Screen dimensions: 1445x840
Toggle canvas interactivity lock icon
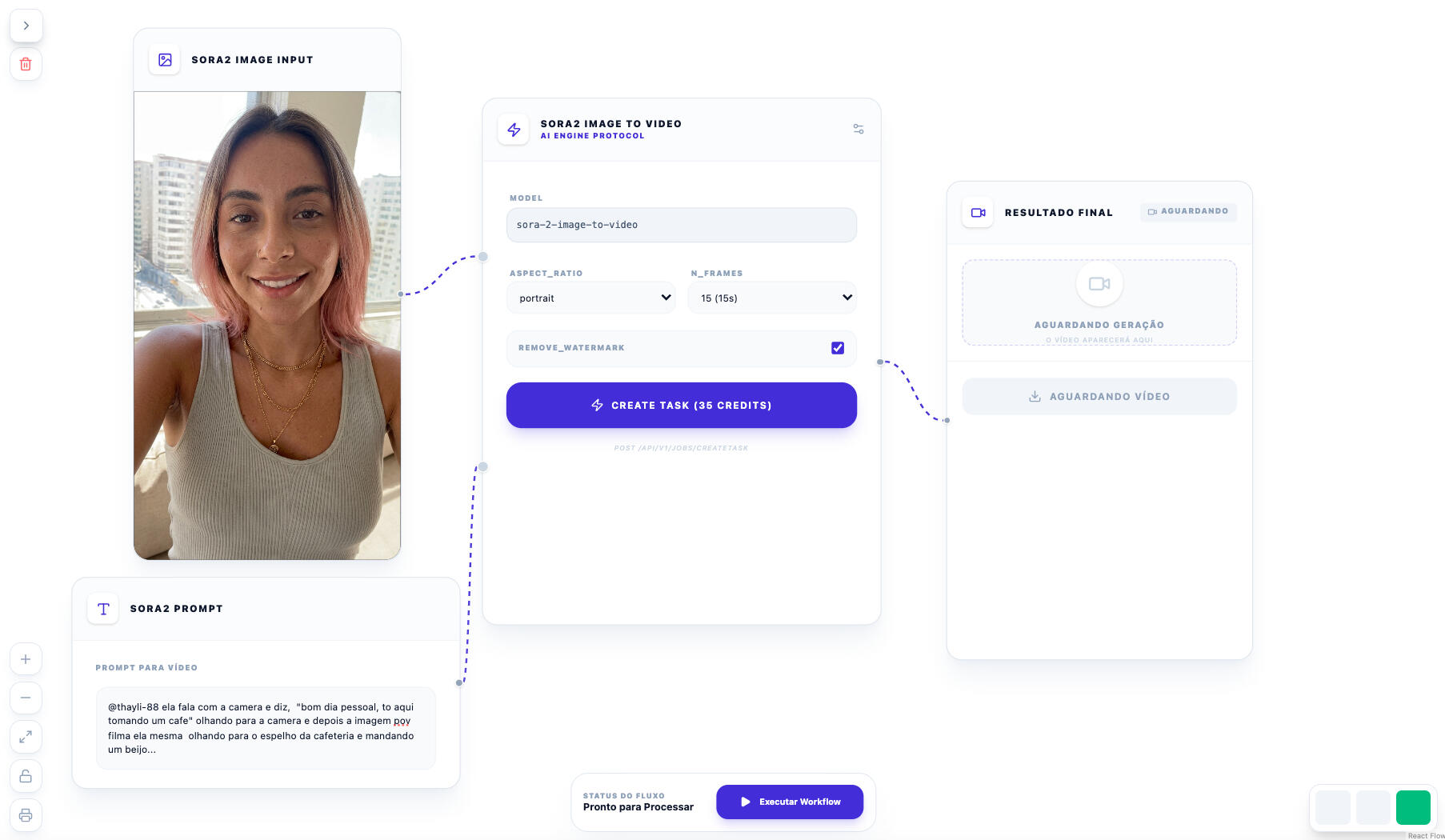coord(26,776)
